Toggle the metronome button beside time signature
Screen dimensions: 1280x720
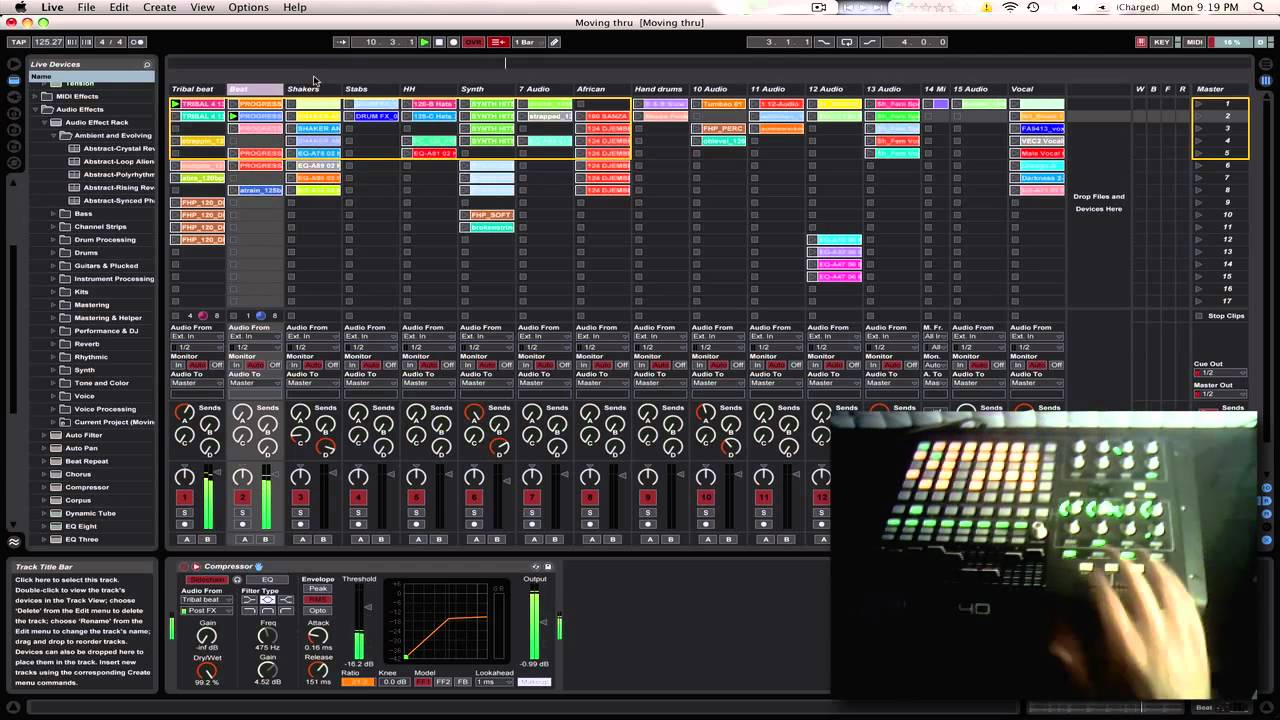pos(138,42)
